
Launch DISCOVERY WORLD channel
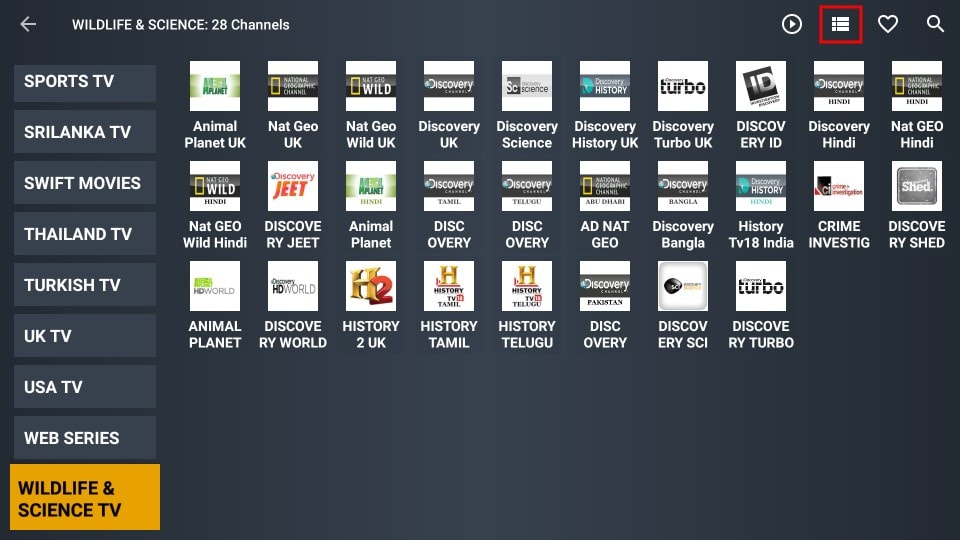(x=293, y=306)
